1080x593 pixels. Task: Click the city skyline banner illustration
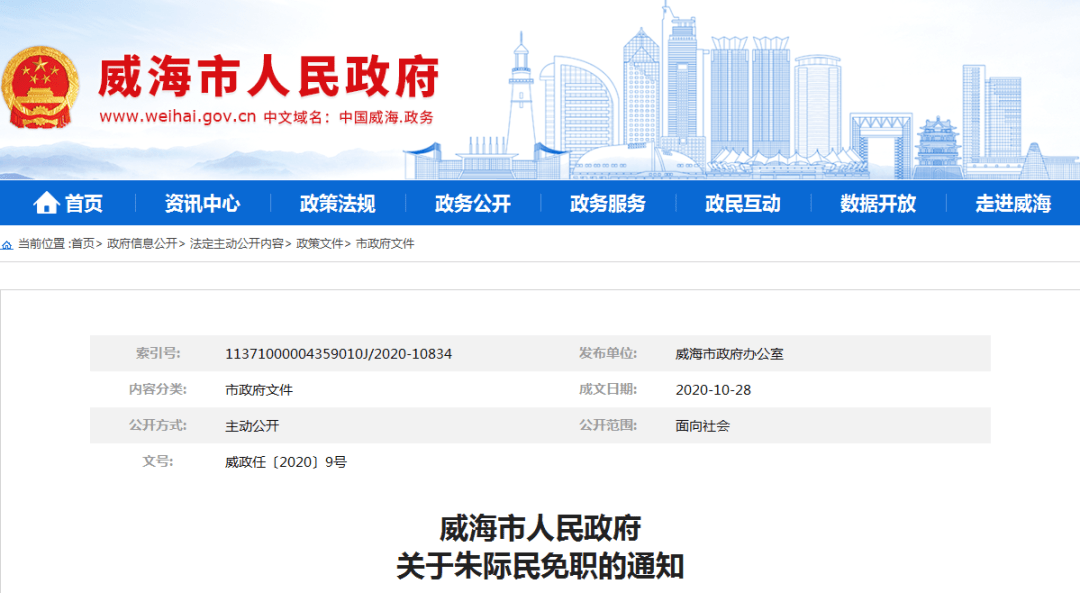pyautogui.click(x=760, y=100)
